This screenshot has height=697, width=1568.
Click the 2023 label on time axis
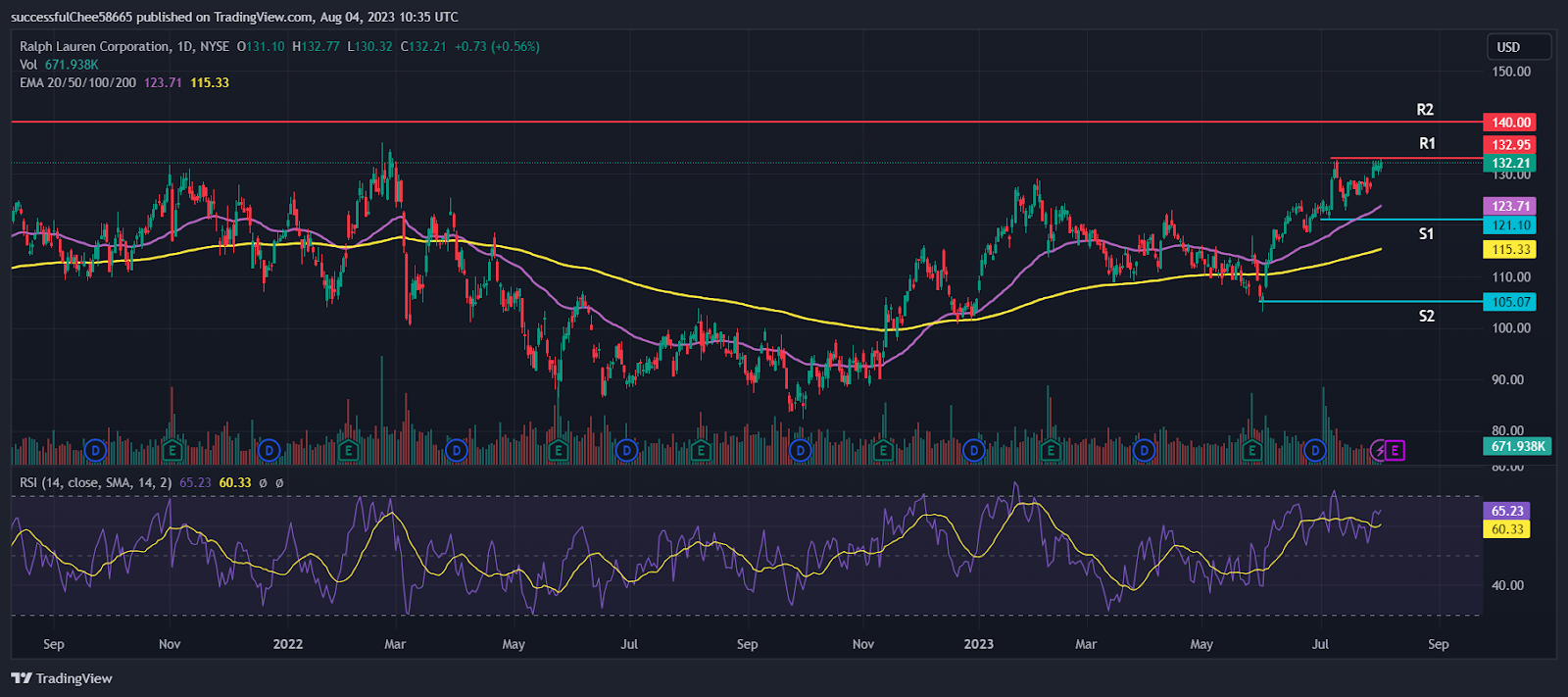[979, 644]
